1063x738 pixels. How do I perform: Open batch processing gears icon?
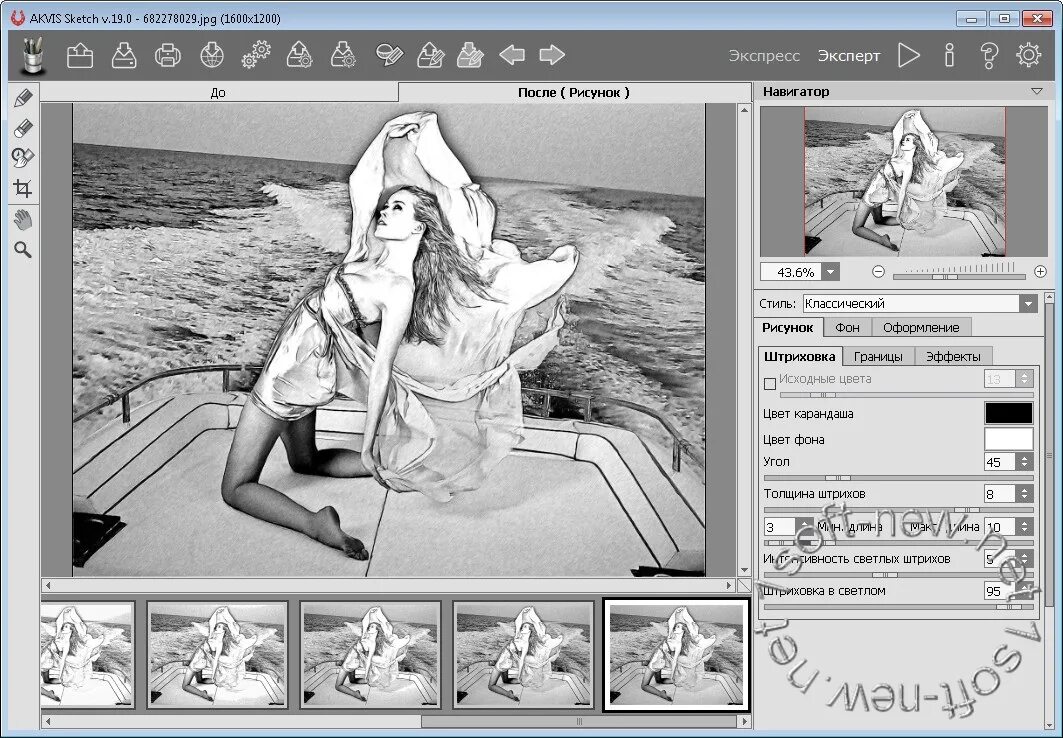coord(256,55)
